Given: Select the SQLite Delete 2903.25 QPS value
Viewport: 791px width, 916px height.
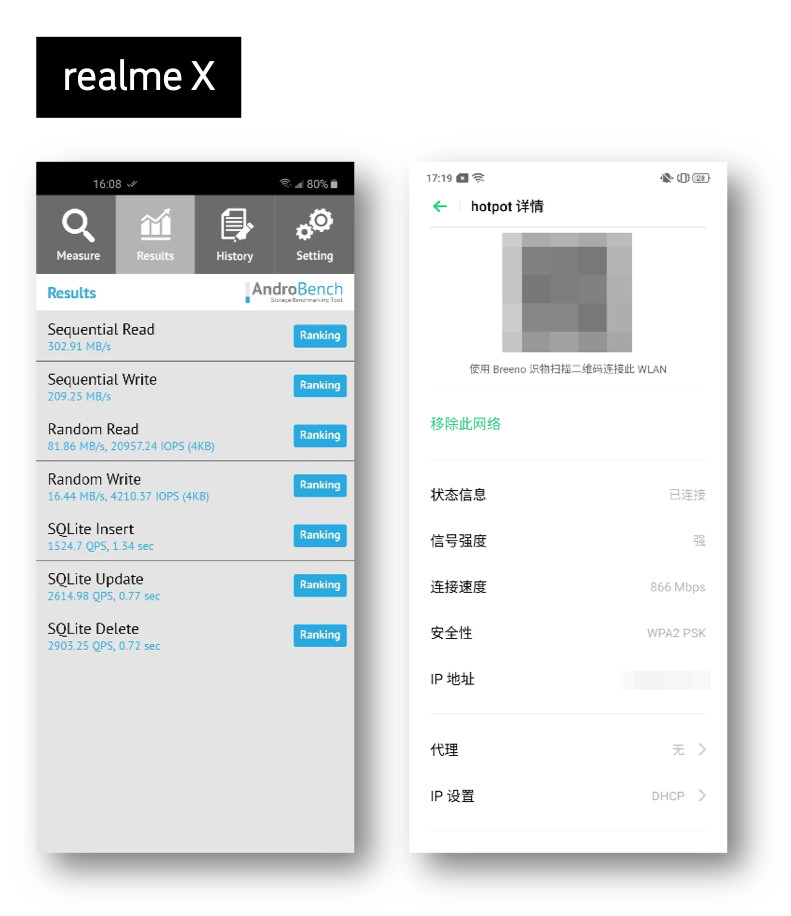Looking at the screenshot, I should 104,646.
